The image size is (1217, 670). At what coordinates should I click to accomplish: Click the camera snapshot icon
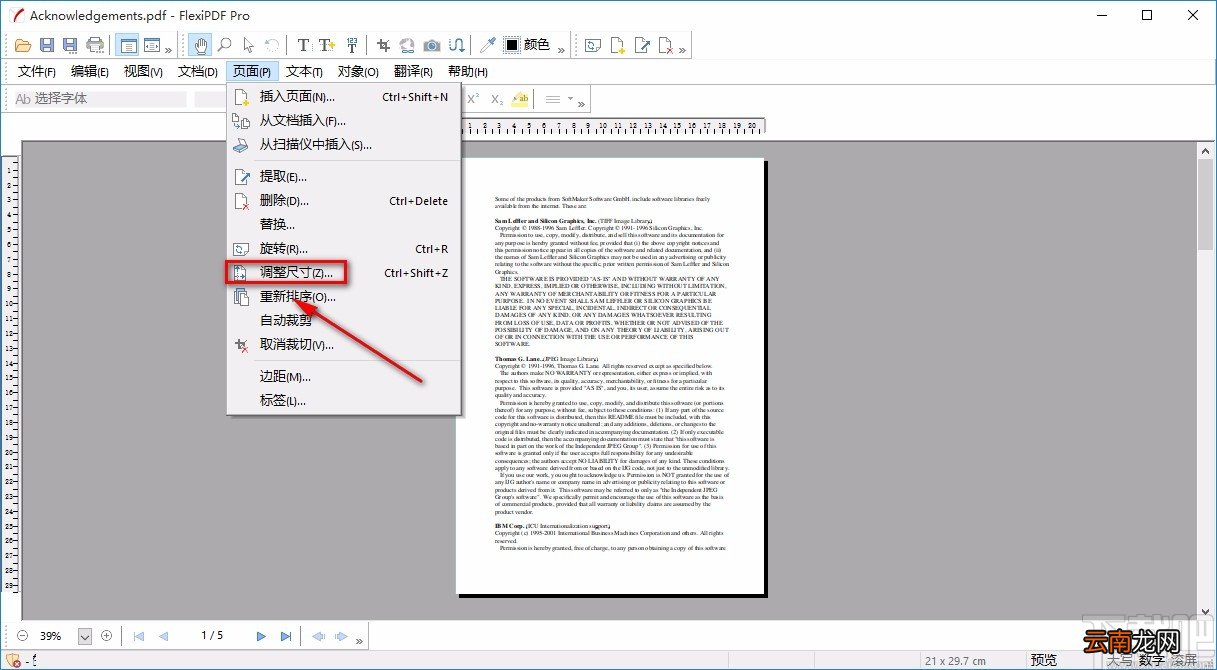431,45
